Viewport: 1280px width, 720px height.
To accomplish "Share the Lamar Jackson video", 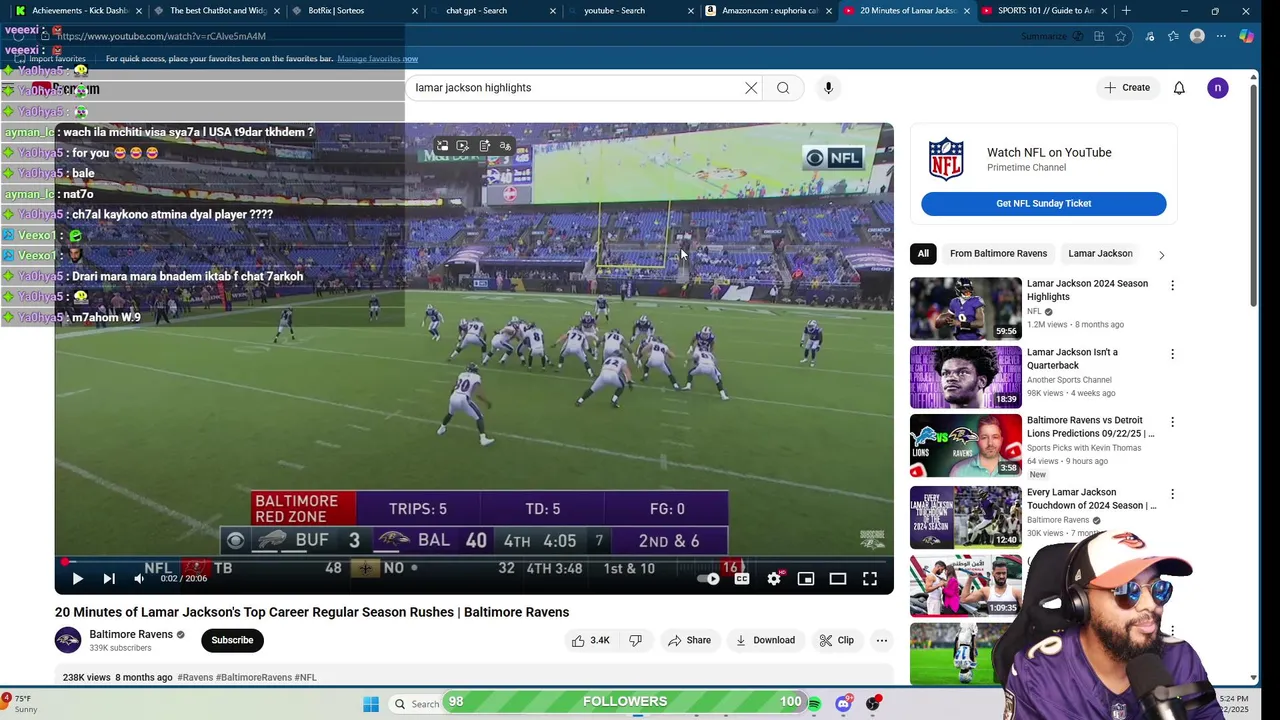I will pos(689,640).
